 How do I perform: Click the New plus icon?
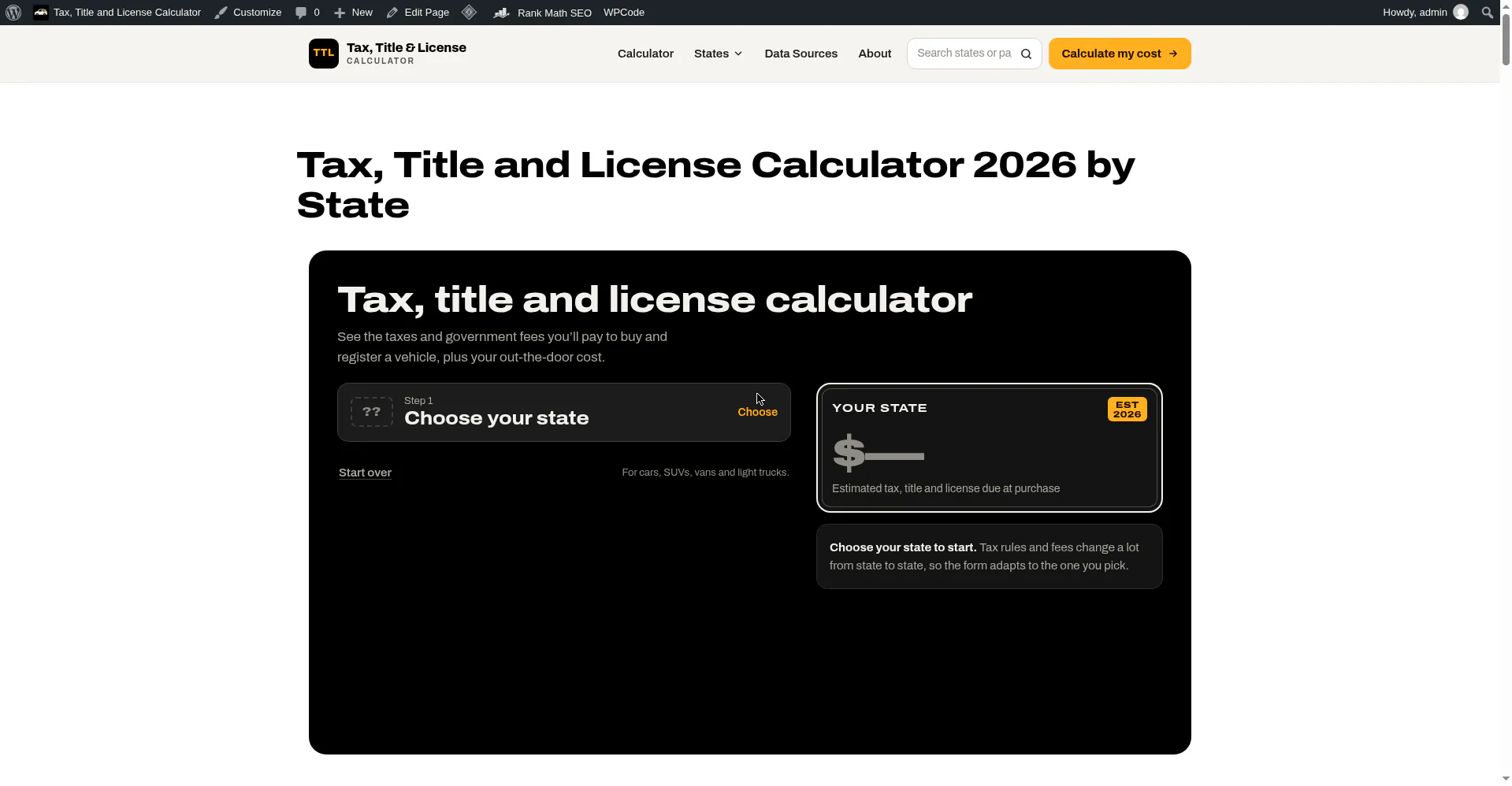pos(340,13)
